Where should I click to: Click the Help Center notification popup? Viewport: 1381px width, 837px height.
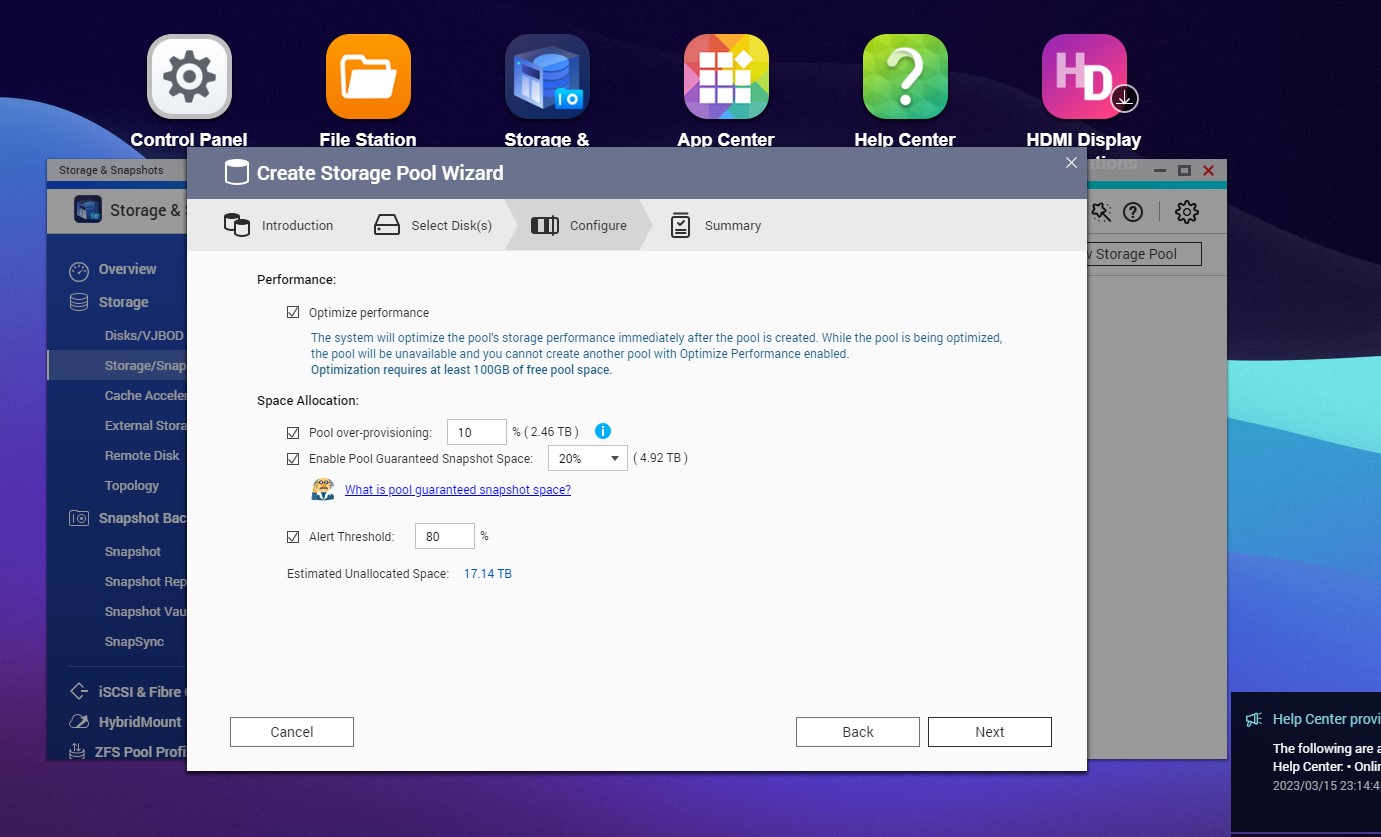coord(1306,762)
